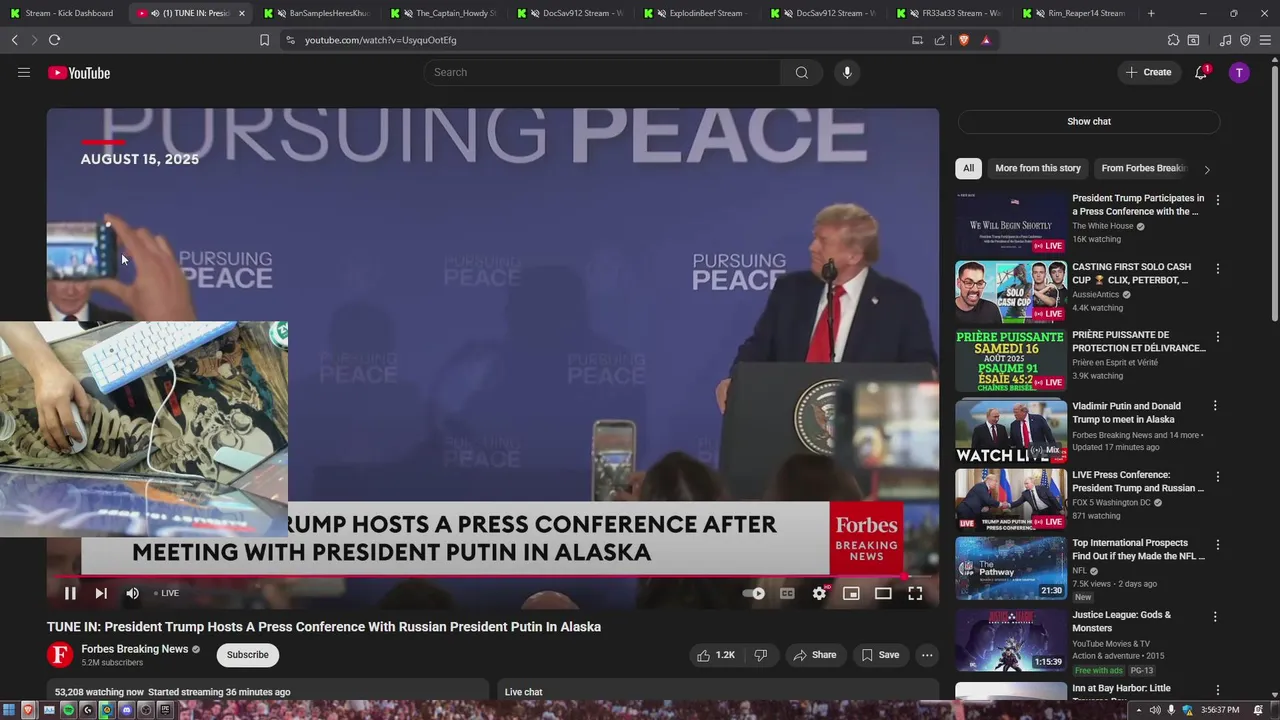Image resolution: width=1280 pixels, height=720 pixels.
Task: Open menu for FOX 5 Live Press Conference video
Action: (1217, 476)
